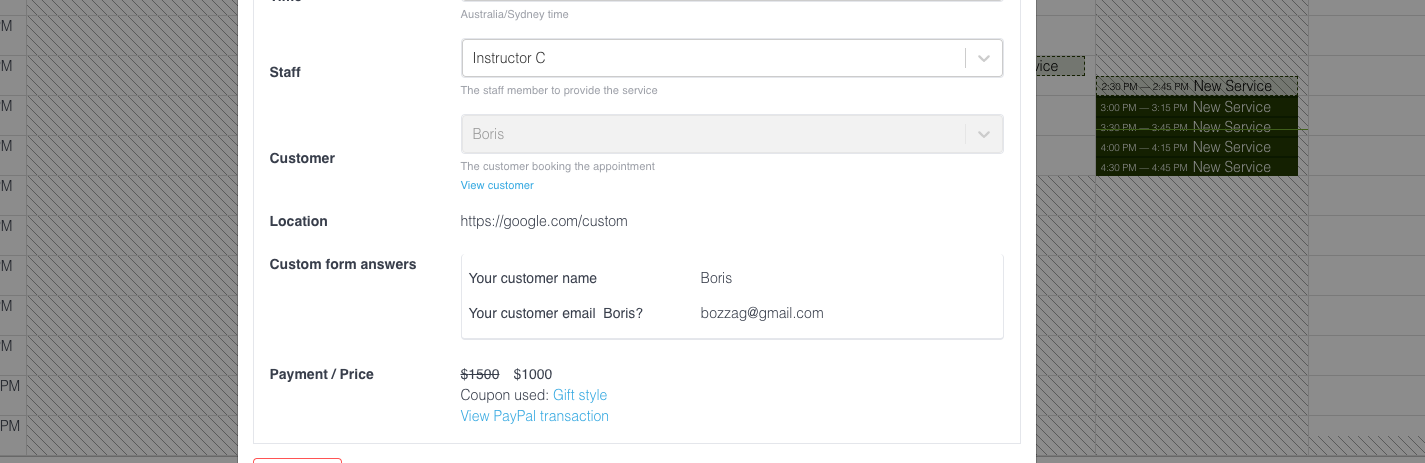This screenshot has width=1425, height=463.
Task: Open the Staff dropdown showing Instructor C
Action: coord(712,58)
